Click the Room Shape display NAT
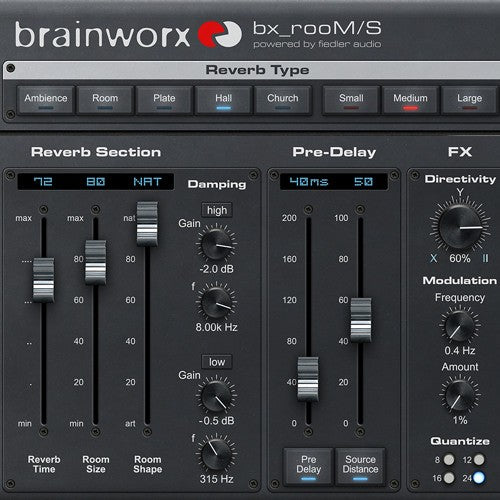The width and height of the screenshot is (500, 500). tap(147, 182)
